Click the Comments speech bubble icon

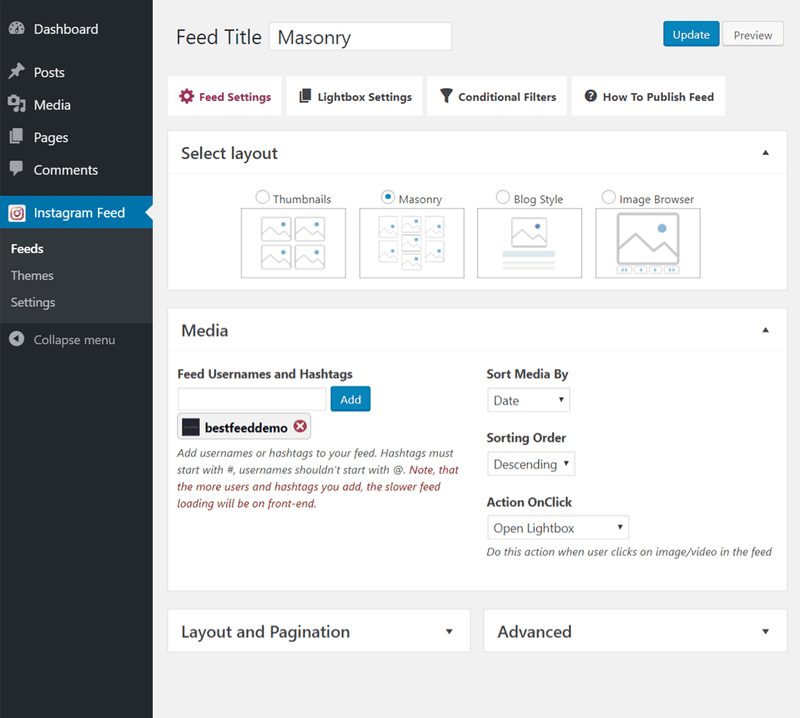point(17,170)
